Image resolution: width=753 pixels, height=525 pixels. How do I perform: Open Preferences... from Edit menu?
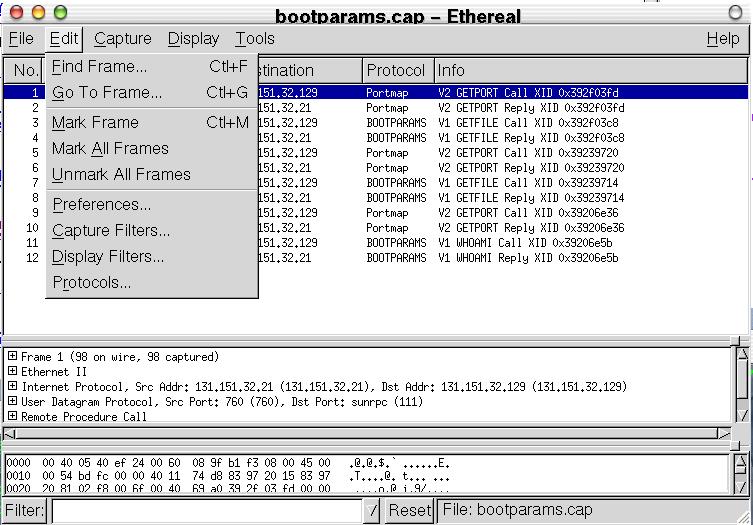click(x=152, y=205)
